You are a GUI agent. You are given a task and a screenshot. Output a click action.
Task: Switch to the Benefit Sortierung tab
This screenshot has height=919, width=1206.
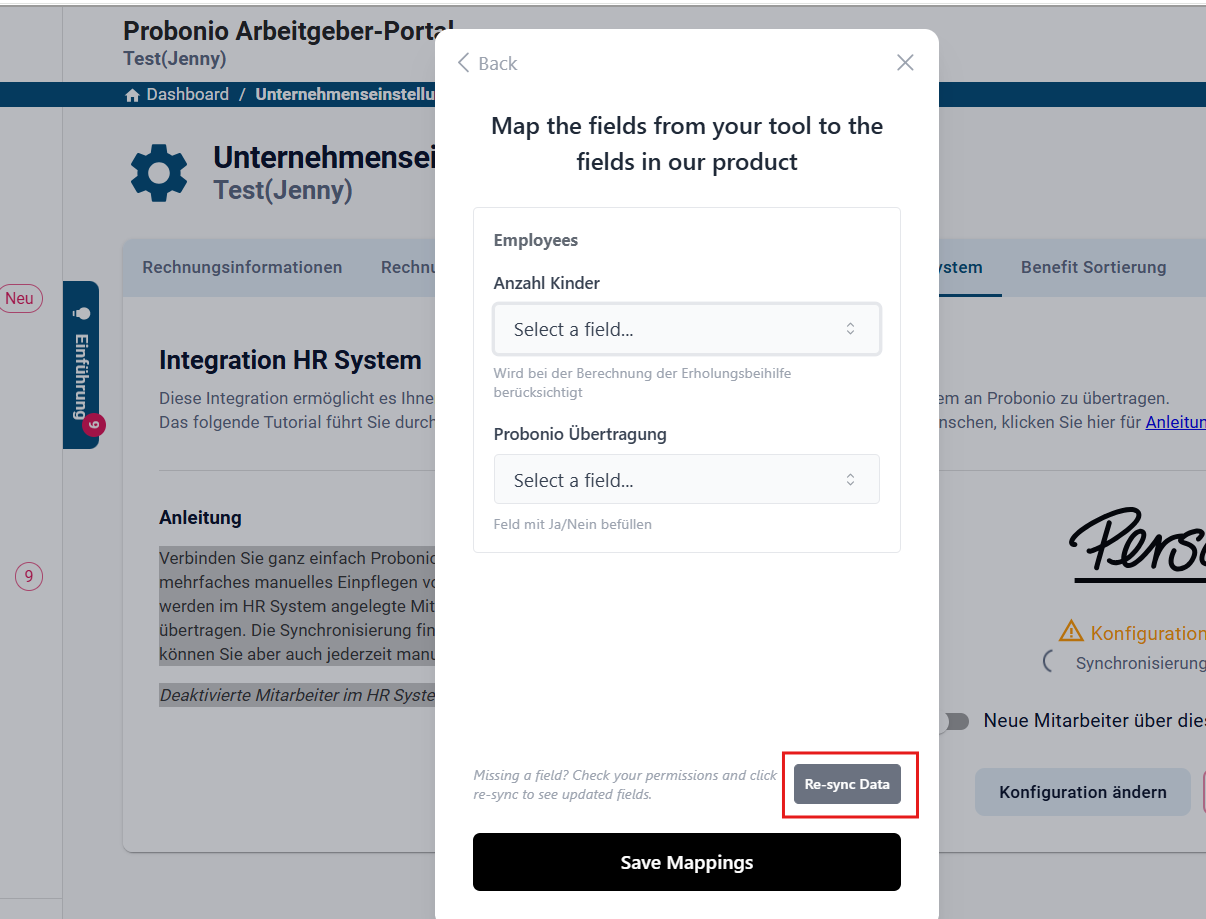1093,267
